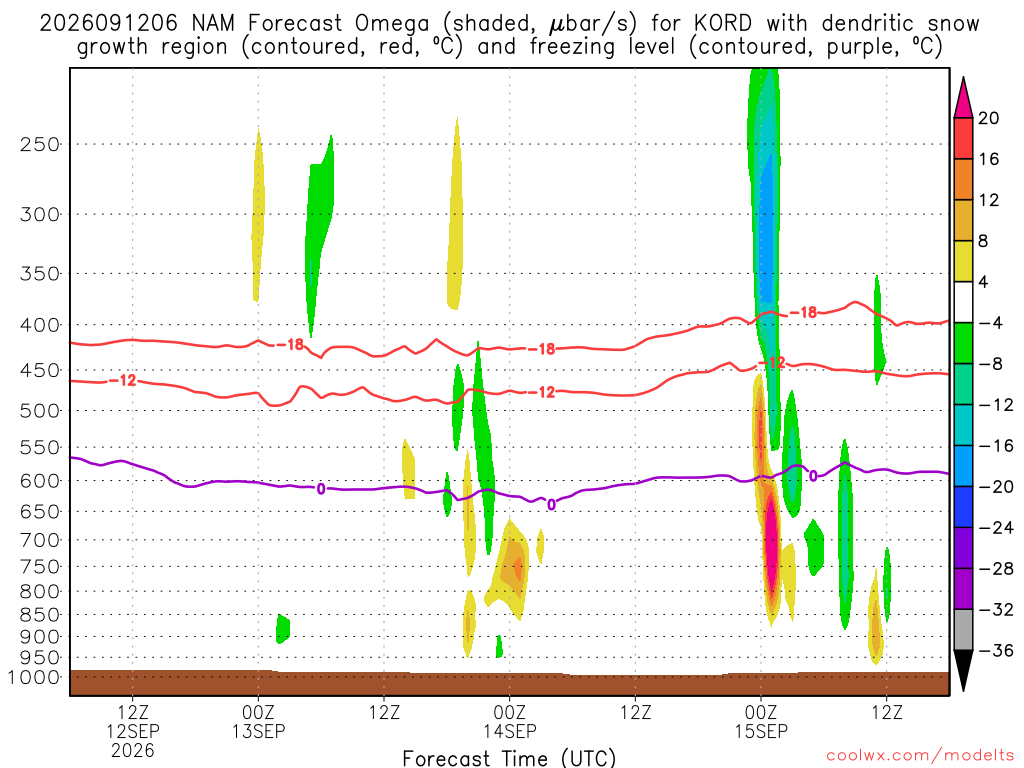Click the 00Z 14SEP time axis label
This screenshot has width=1024, height=768.
point(509,722)
